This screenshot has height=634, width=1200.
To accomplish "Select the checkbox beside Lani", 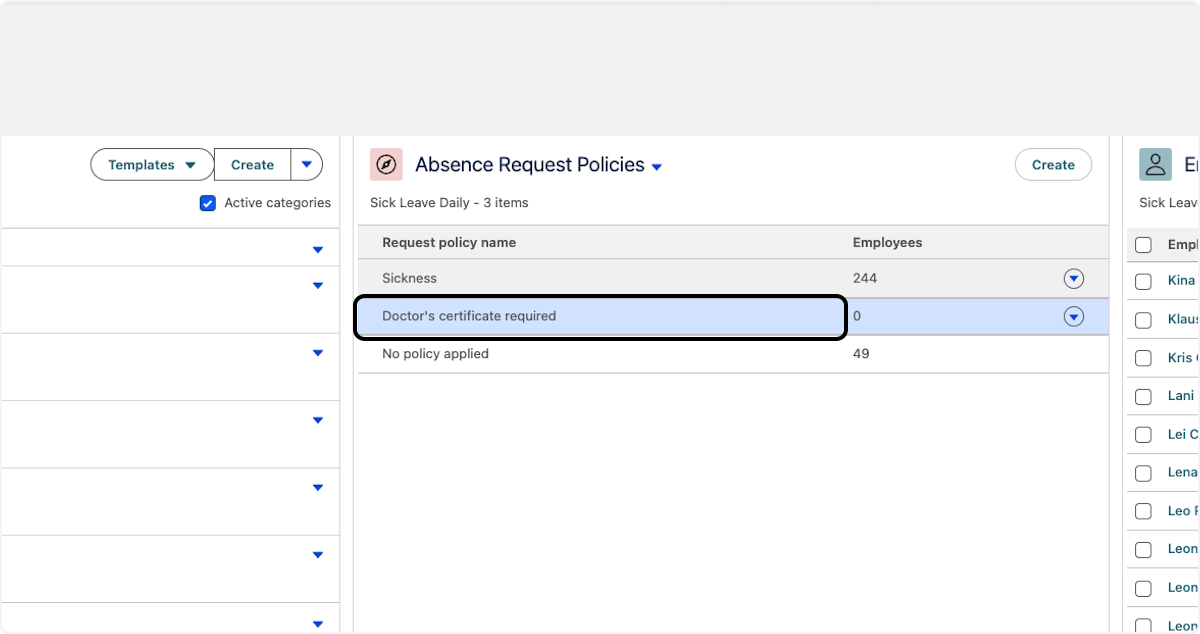I will point(1143,397).
